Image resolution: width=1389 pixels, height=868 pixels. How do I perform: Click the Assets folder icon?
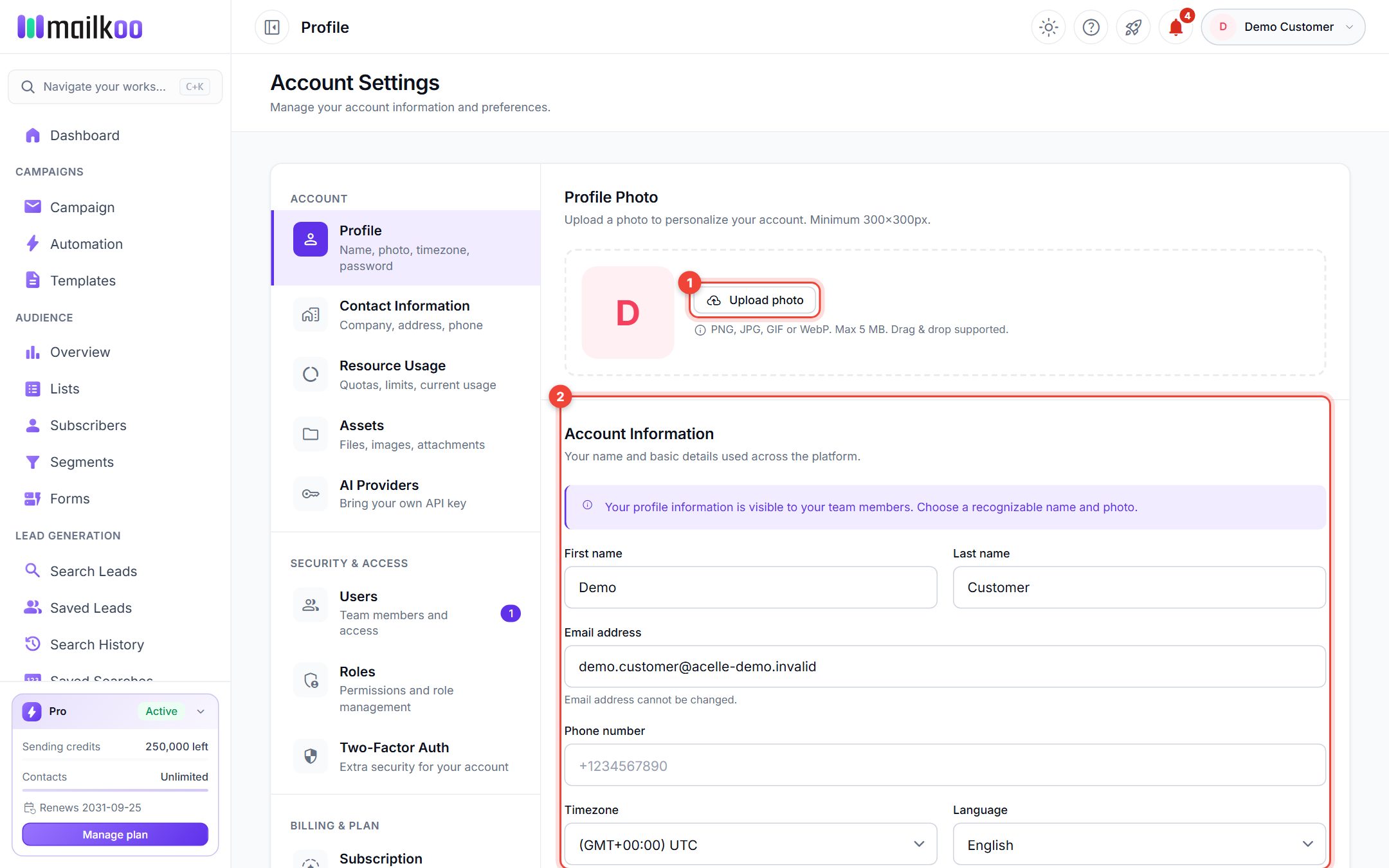(311, 434)
